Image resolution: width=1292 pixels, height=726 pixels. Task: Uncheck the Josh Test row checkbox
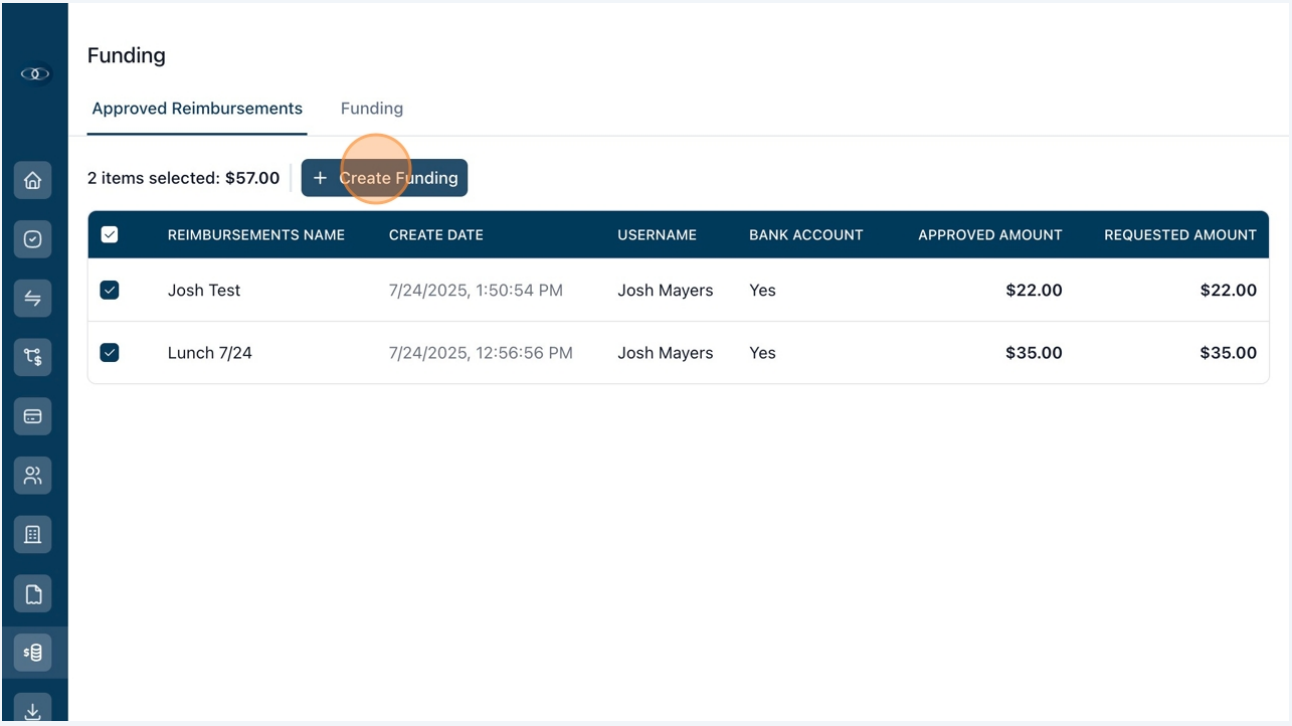point(110,290)
